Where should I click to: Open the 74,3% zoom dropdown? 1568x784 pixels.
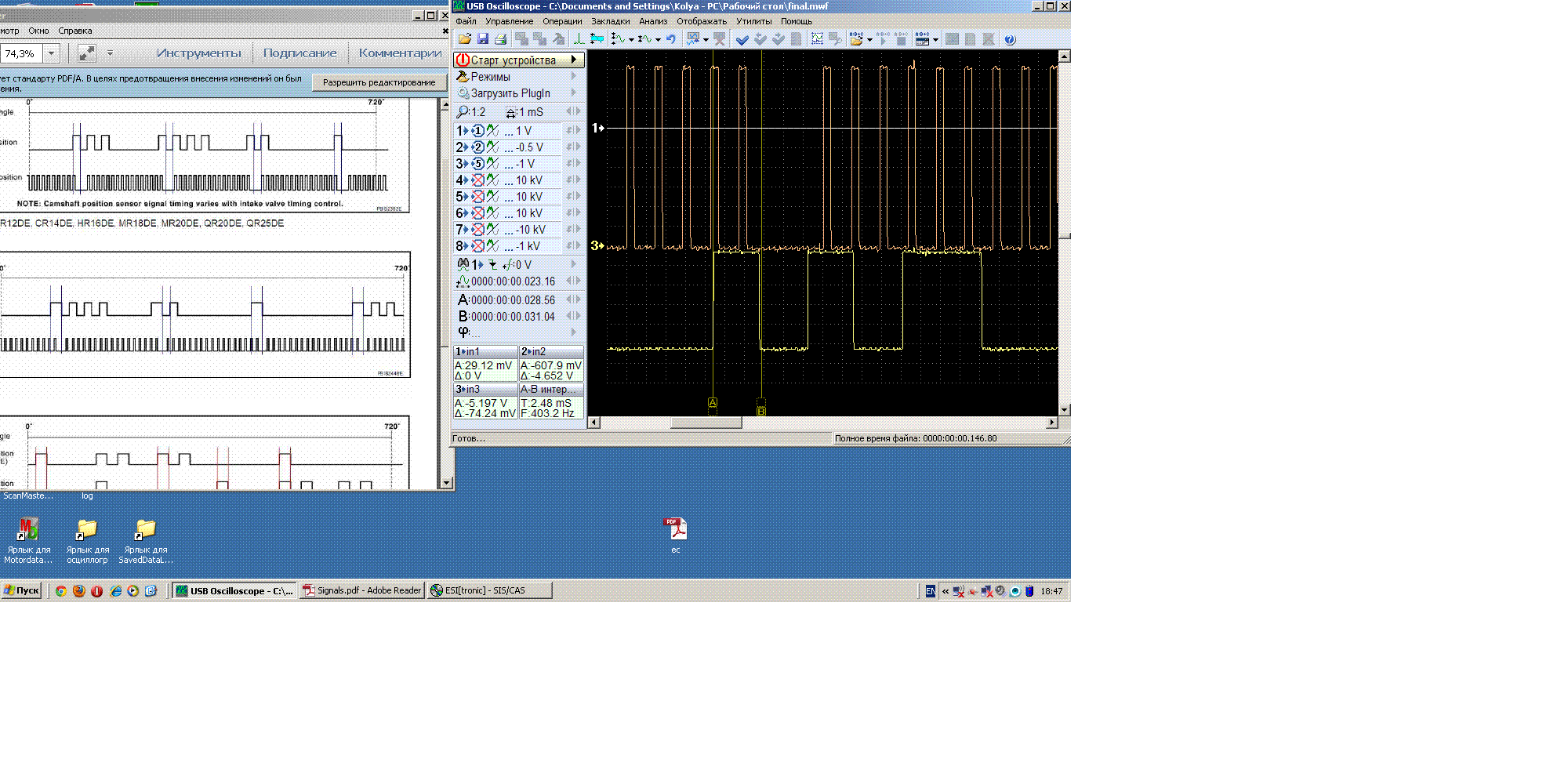pyautogui.click(x=51, y=53)
